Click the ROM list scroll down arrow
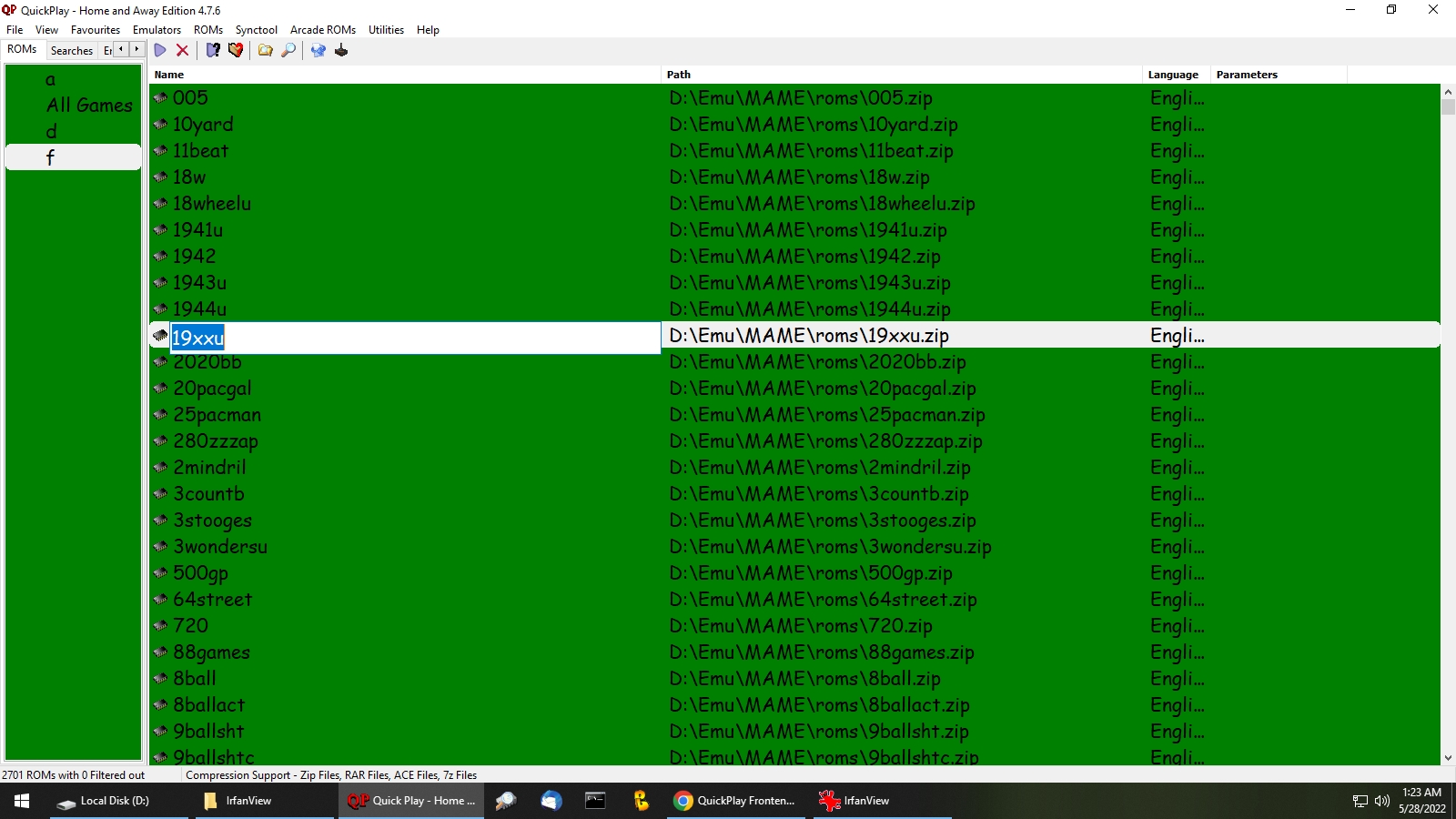Image resolution: width=1456 pixels, height=819 pixels. pos(1448,757)
